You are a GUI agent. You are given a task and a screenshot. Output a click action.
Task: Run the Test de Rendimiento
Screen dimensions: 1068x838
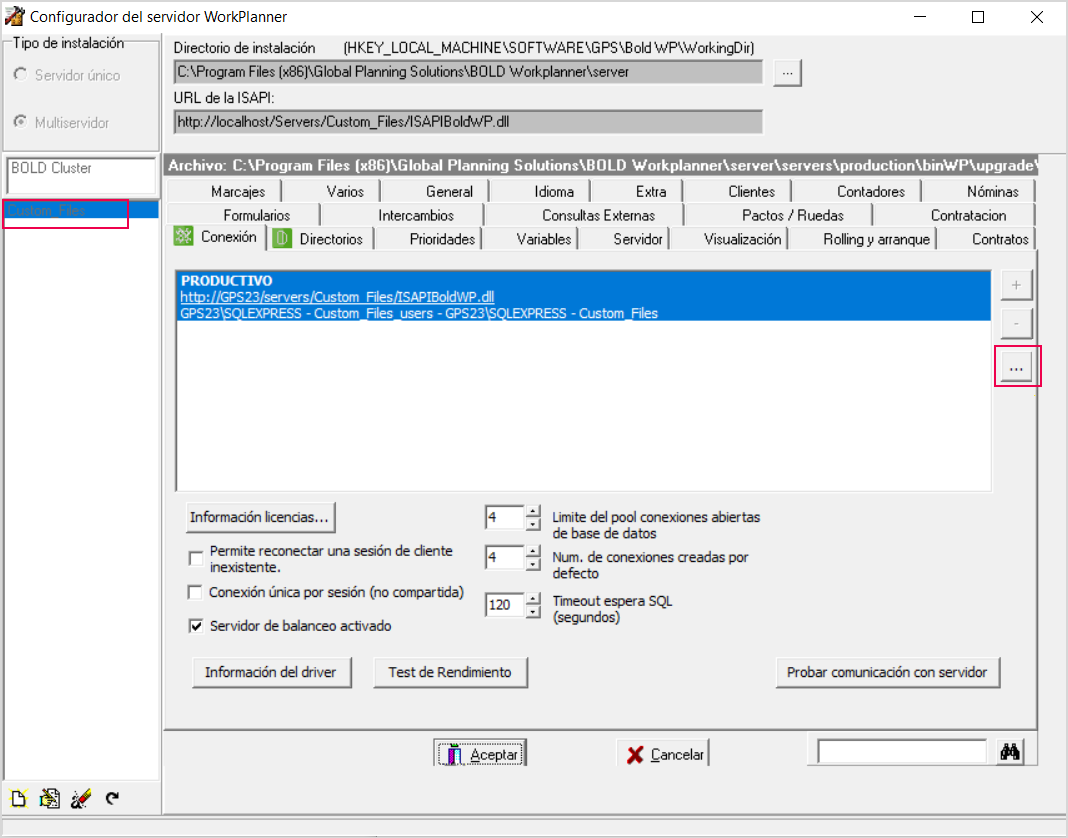[450, 672]
